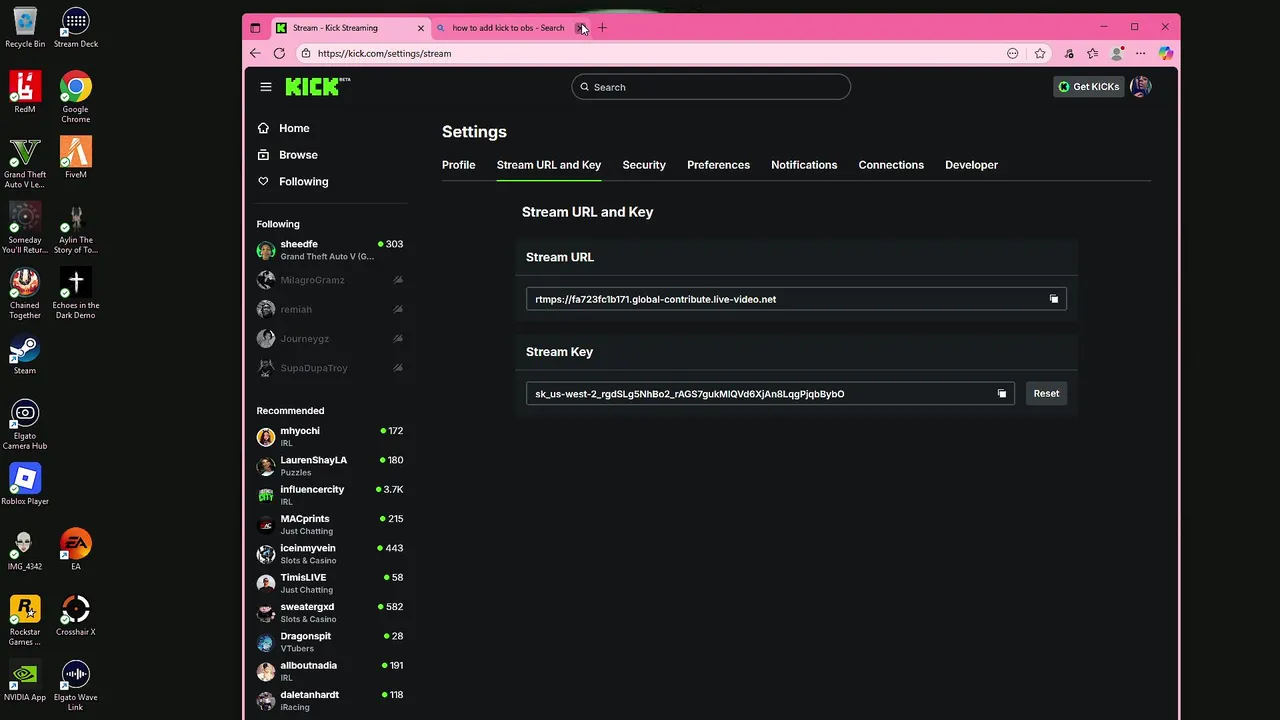Reset the stream key
The image size is (1280, 720).
point(1046,393)
